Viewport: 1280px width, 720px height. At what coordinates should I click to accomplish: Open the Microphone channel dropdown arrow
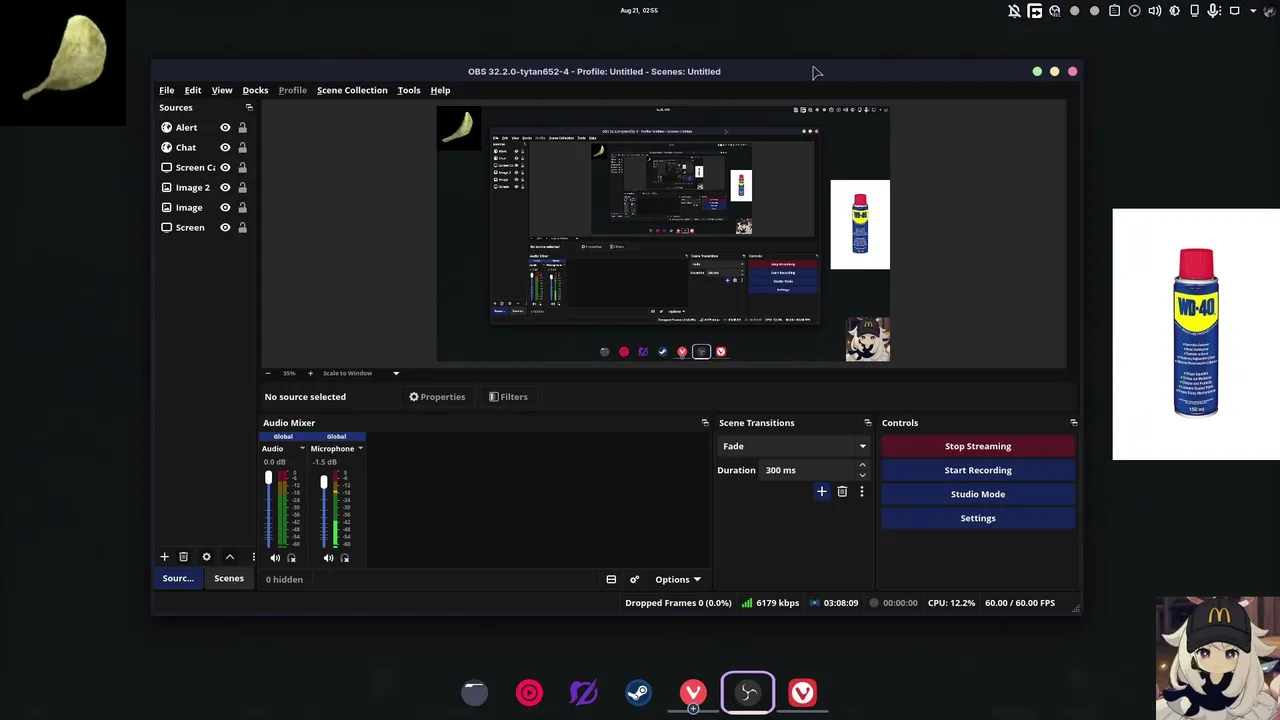coord(360,449)
